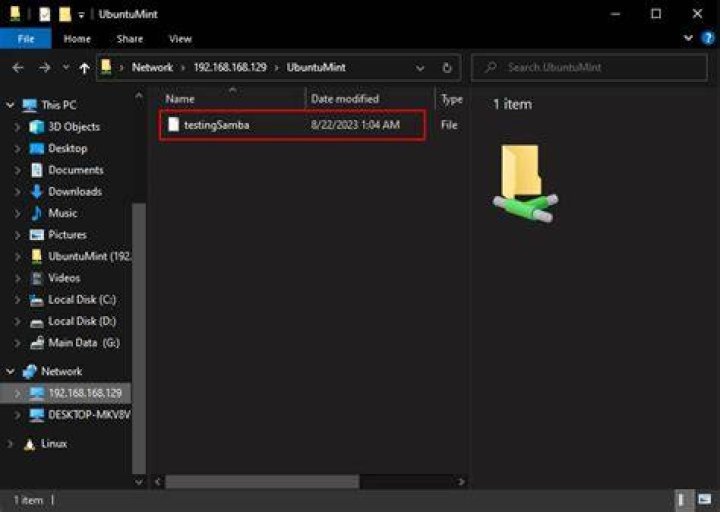
Task: Click the Network globe icon in sidebar
Action: (x=30, y=371)
